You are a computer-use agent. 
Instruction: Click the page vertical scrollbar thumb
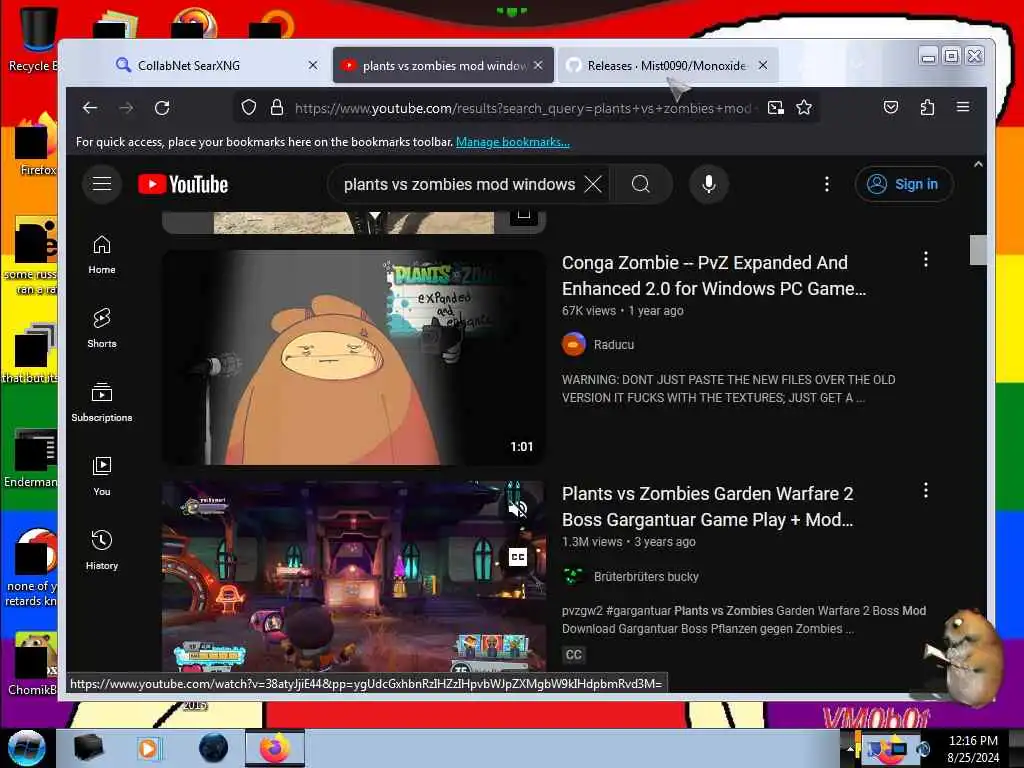[978, 249]
